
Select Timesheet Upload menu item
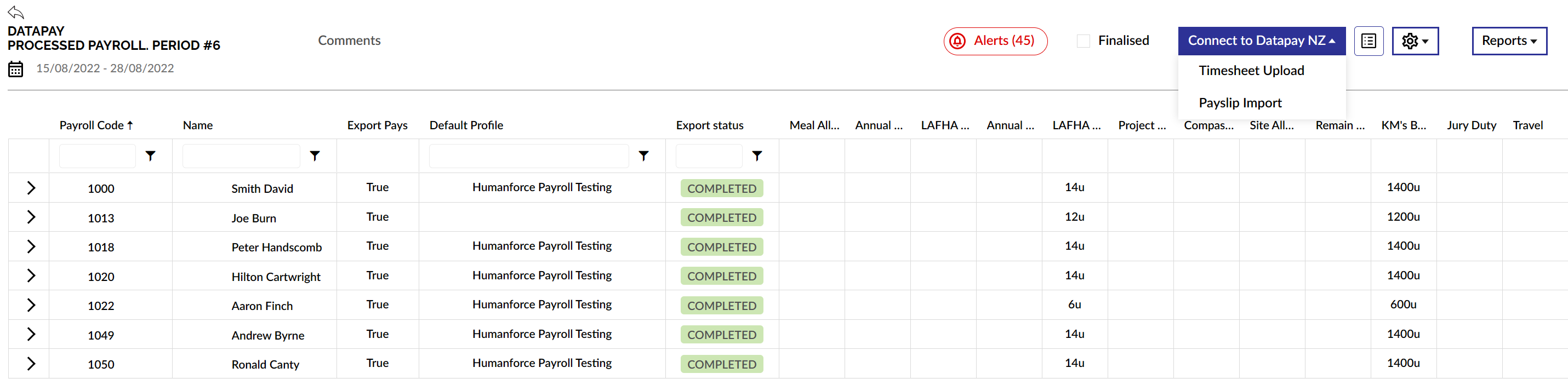[x=1251, y=71]
